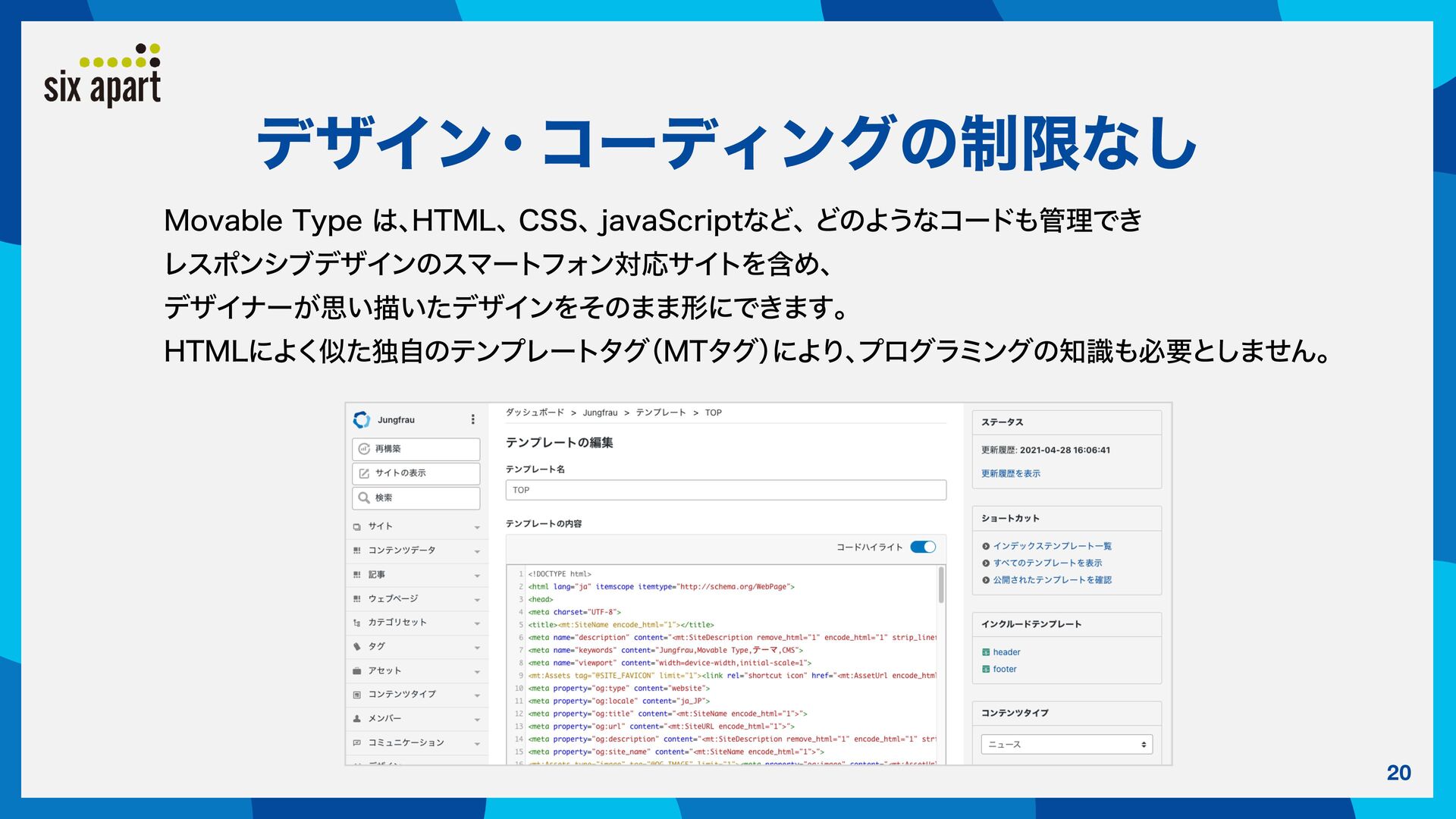
Task: Open the header include template
Action: (1006, 652)
